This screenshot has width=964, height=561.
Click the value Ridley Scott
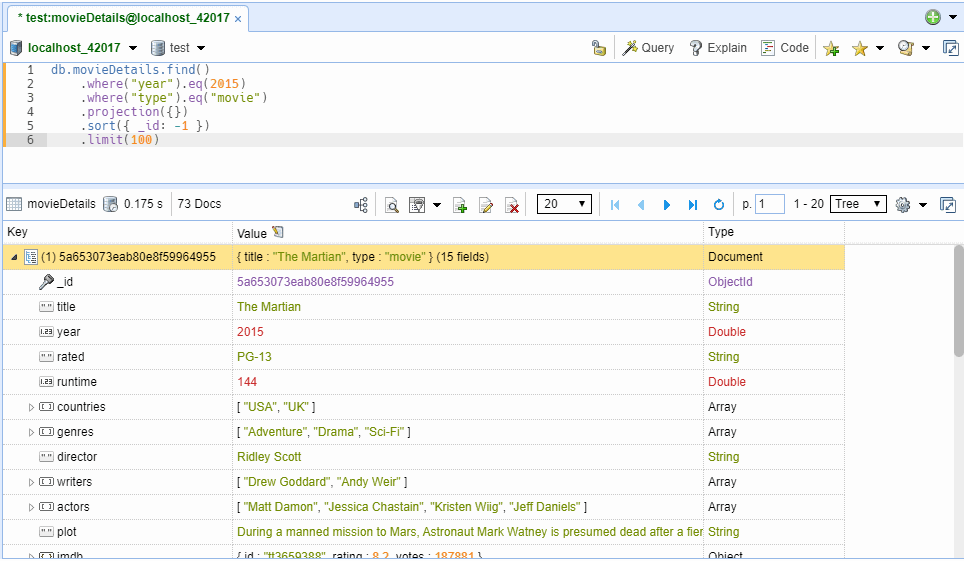point(269,457)
